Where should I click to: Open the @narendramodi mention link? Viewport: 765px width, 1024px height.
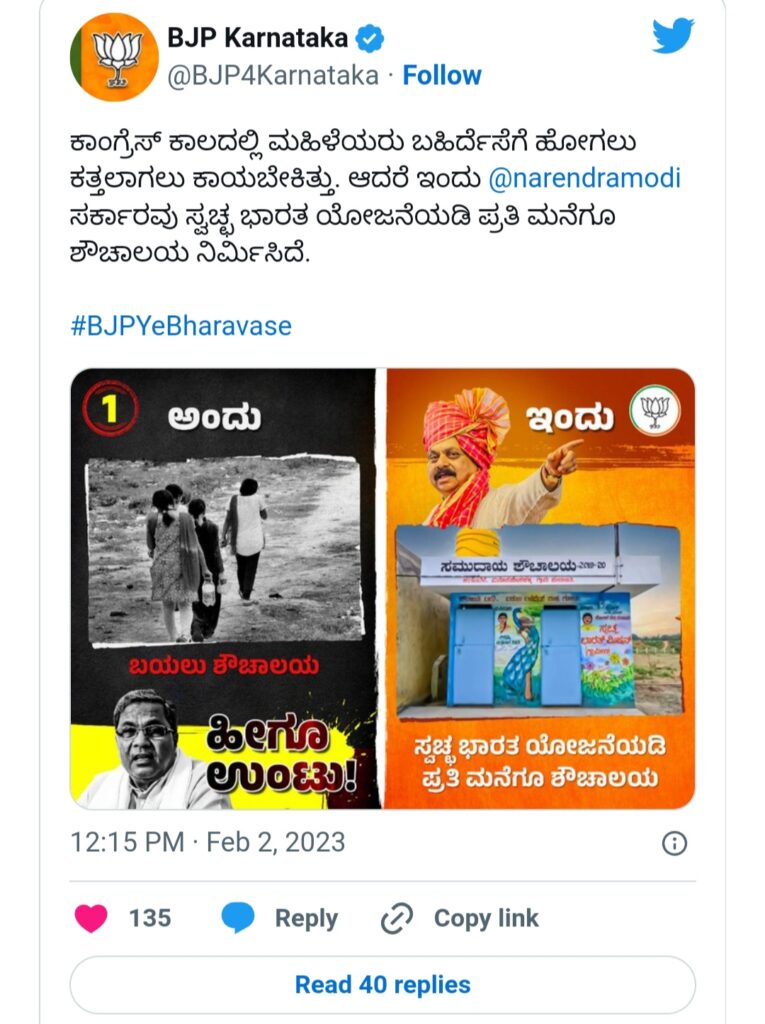[585, 178]
